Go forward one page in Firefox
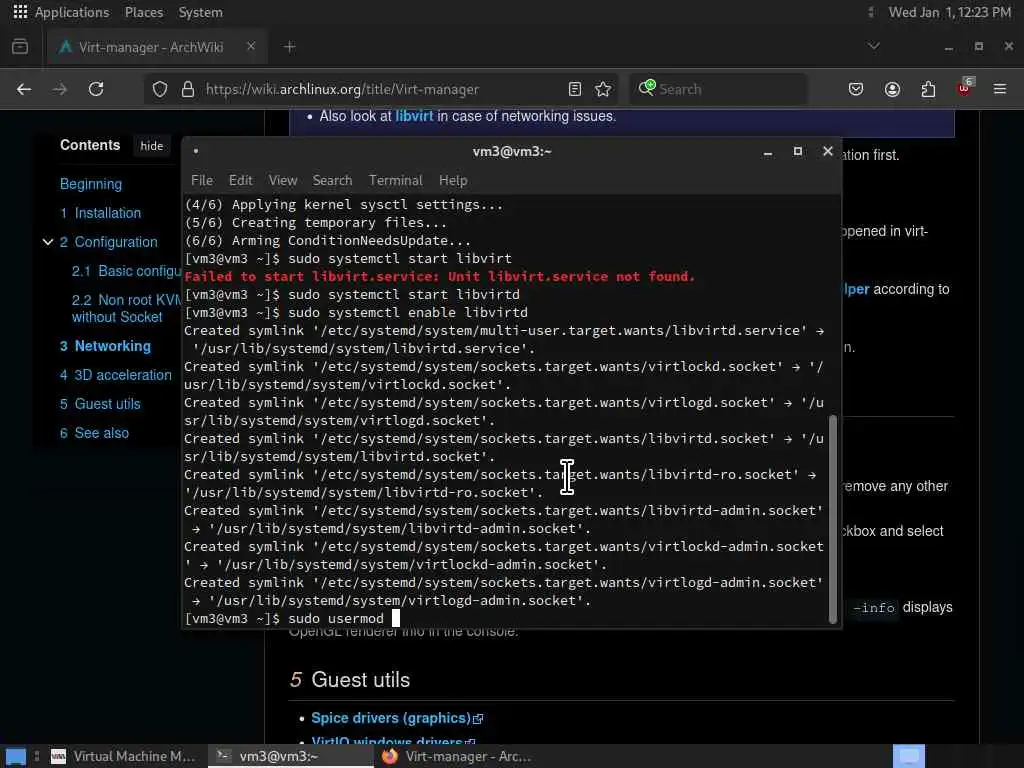 (59, 89)
